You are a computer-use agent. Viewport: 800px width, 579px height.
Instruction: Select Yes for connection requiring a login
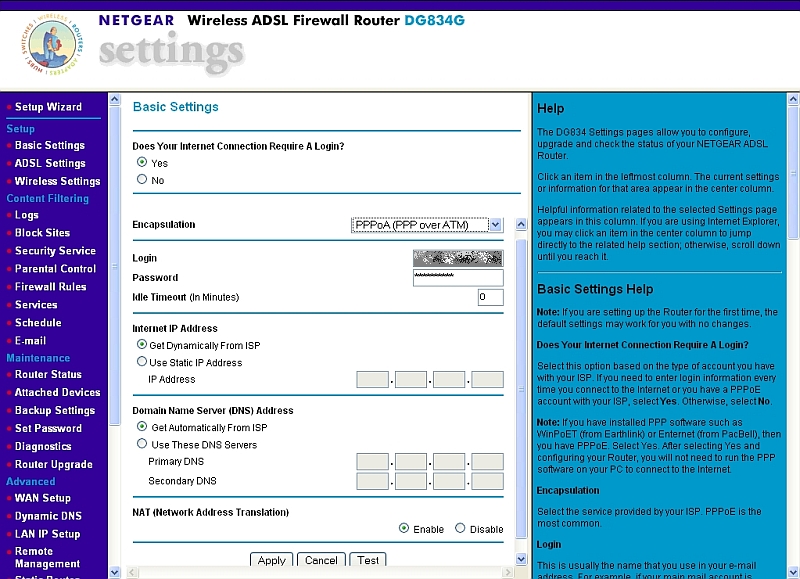click(141, 161)
